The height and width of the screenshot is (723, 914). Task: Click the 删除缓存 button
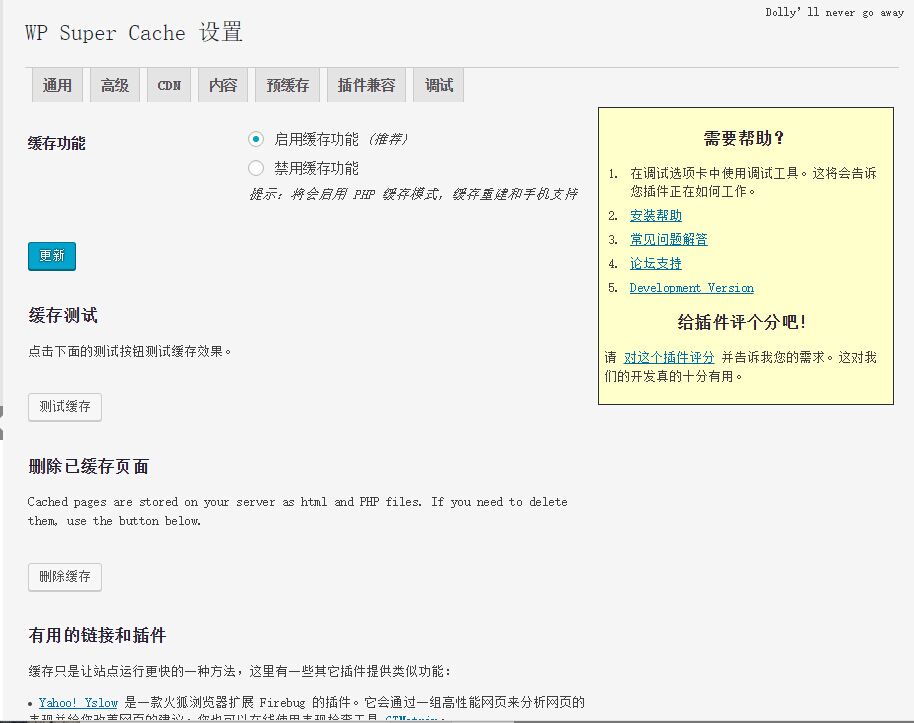click(65, 577)
